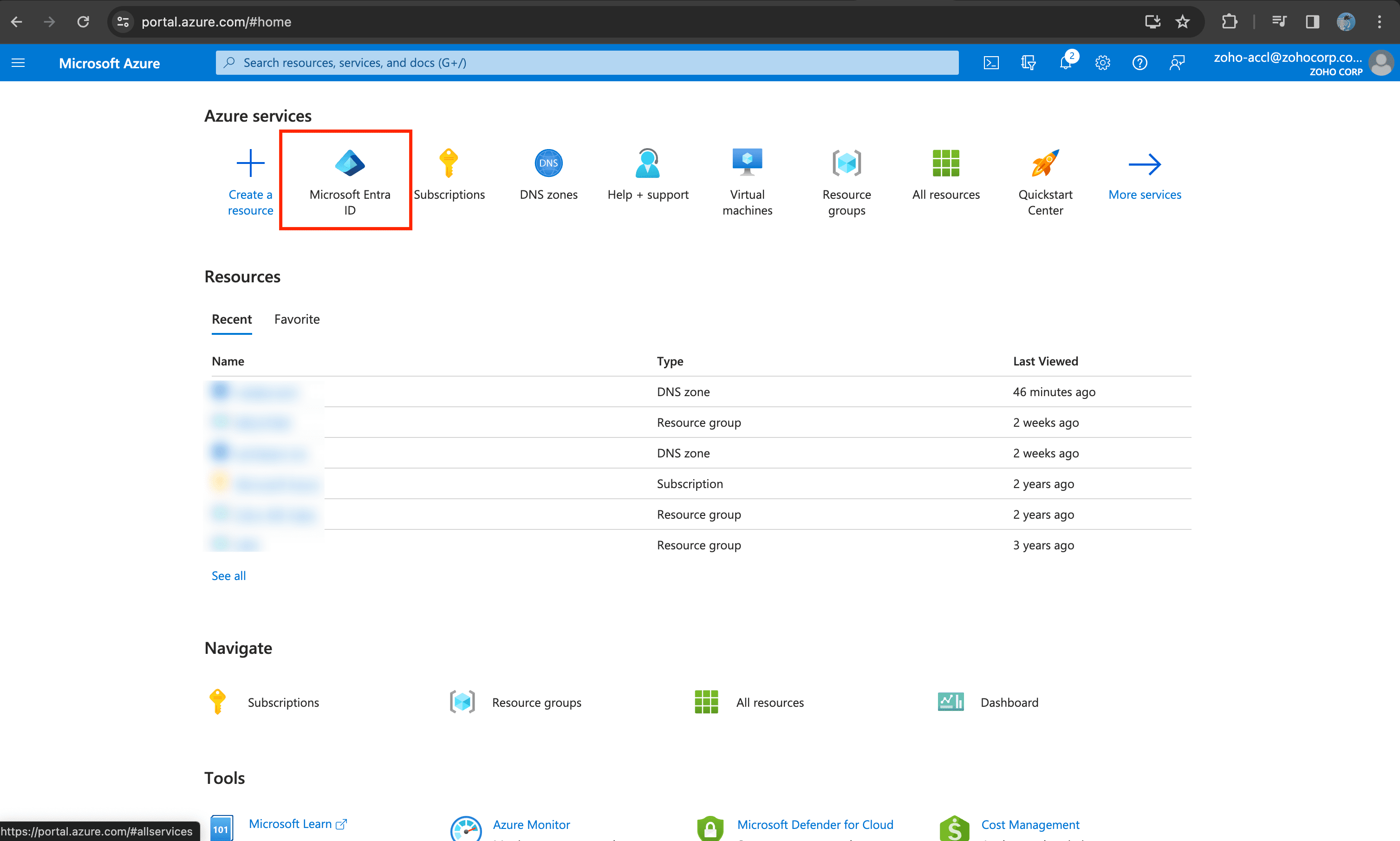The image size is (1400, 841).
Task: Send feedback via top bar icon
Action: (1177, 62)
